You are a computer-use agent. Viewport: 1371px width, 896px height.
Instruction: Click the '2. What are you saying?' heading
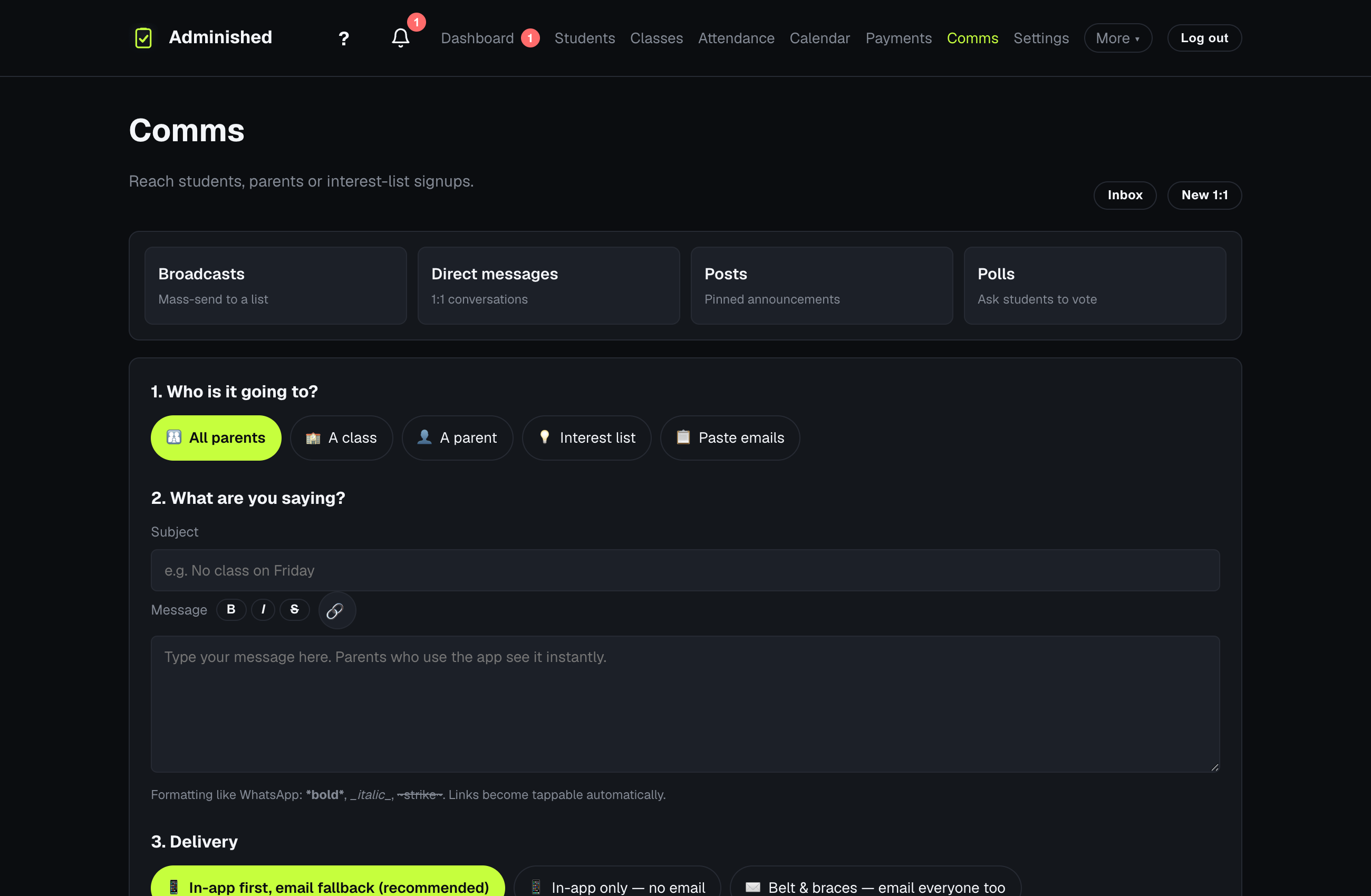click(248, 498)
